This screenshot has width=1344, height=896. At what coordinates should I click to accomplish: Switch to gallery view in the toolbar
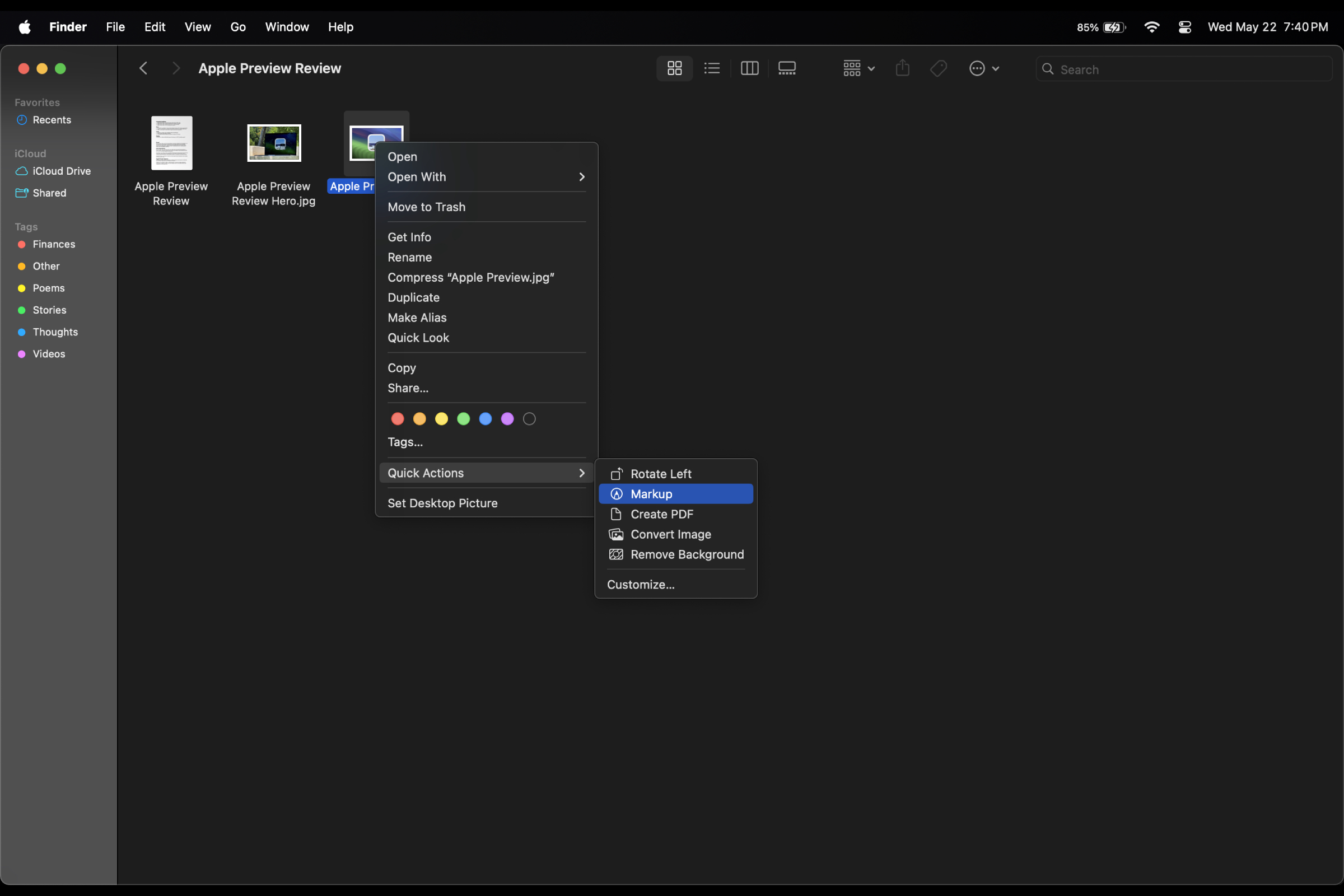787,68
